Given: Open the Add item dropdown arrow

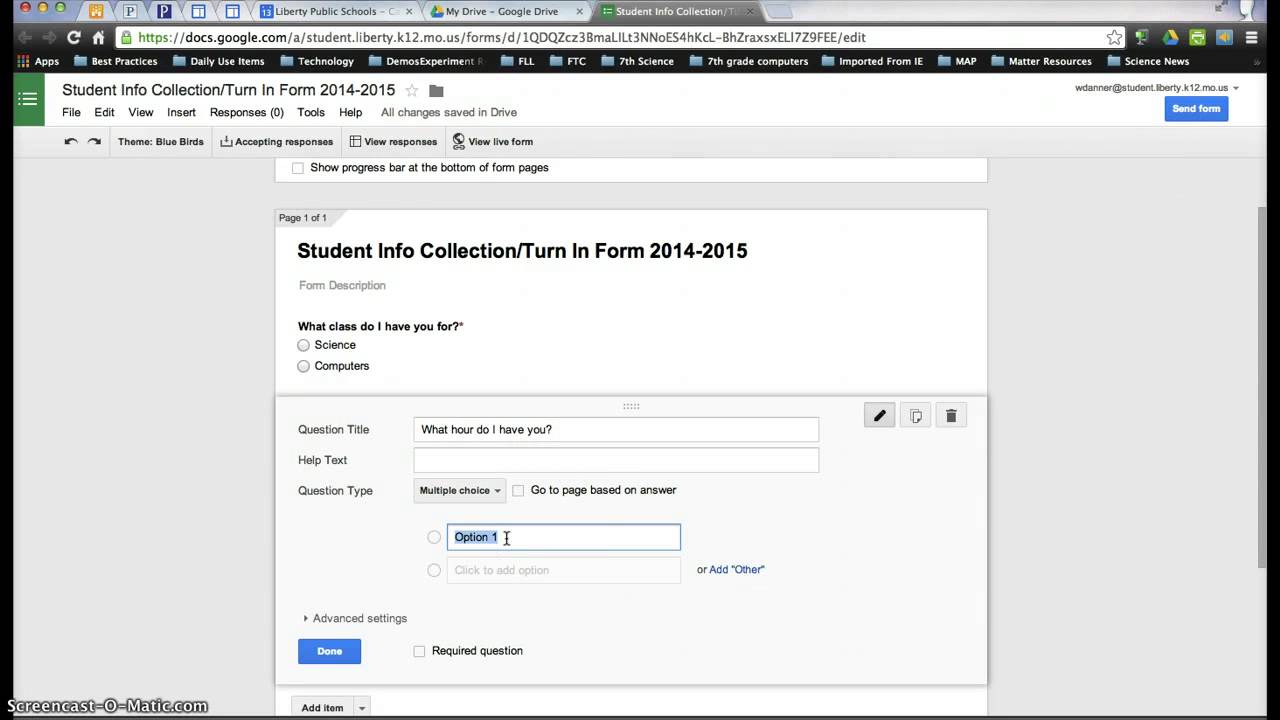Looking at the screenshot, I should pyautogui.click(x=362, y=708).
